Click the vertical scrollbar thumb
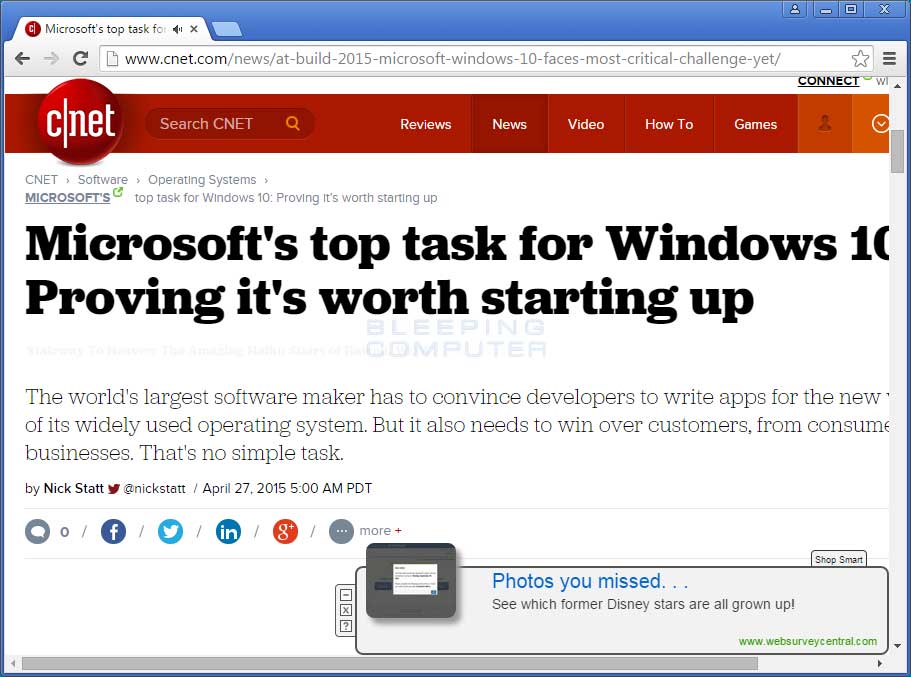The image size is (911, 677). click(x=898, y=151)
